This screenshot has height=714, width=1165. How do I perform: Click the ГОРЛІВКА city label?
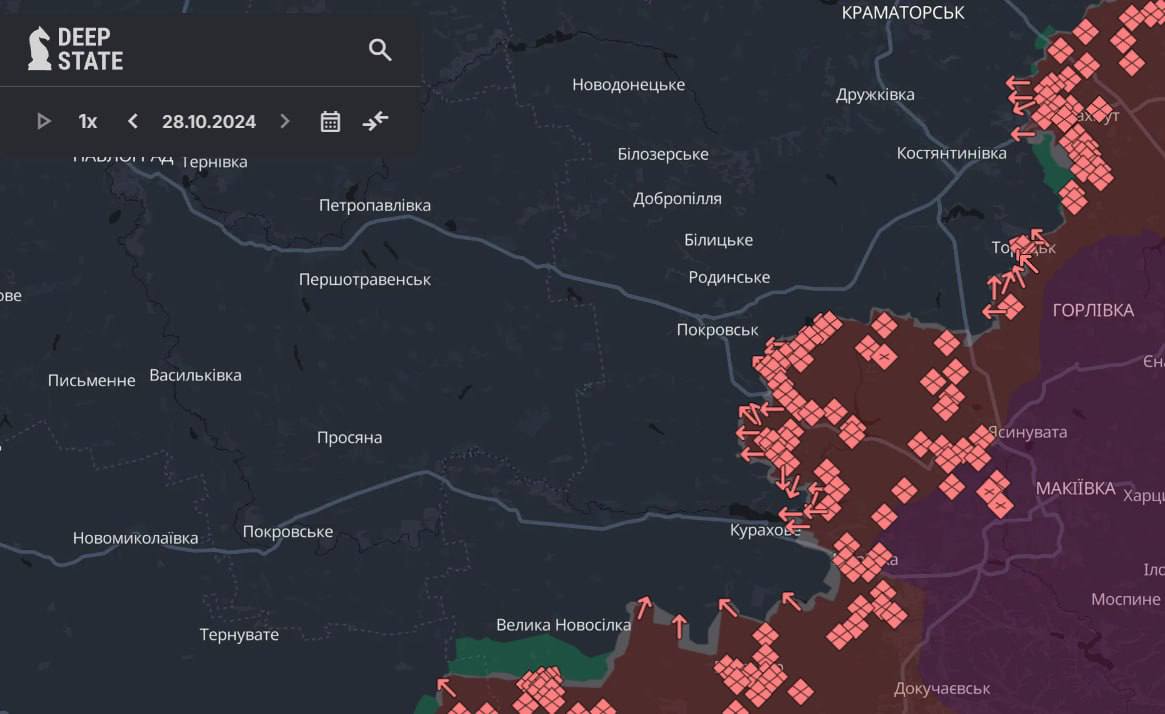(x=1093, y=311)
